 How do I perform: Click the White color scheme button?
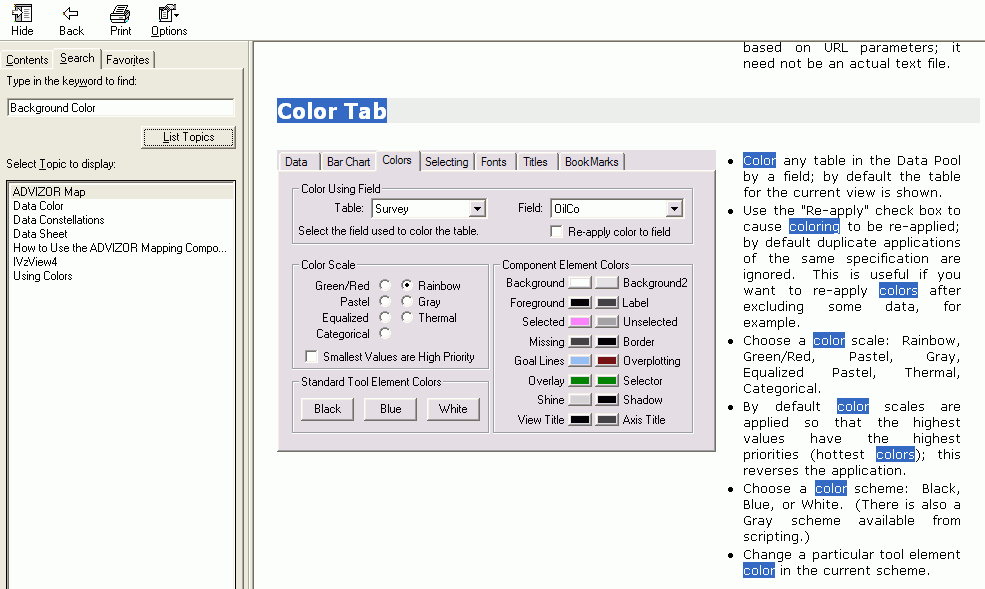(453, 409)
